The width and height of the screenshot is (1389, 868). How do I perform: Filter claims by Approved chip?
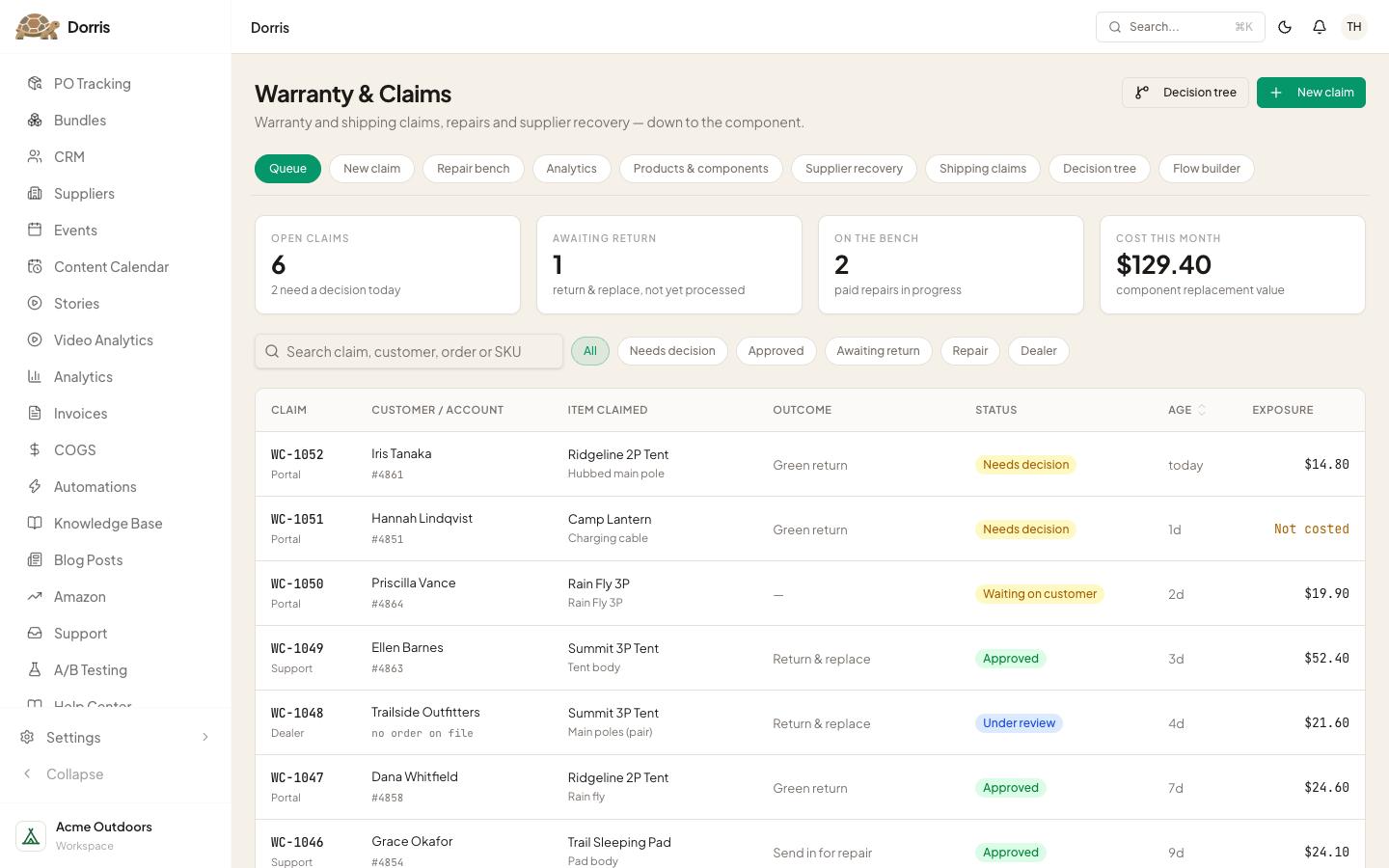point(776,351)
